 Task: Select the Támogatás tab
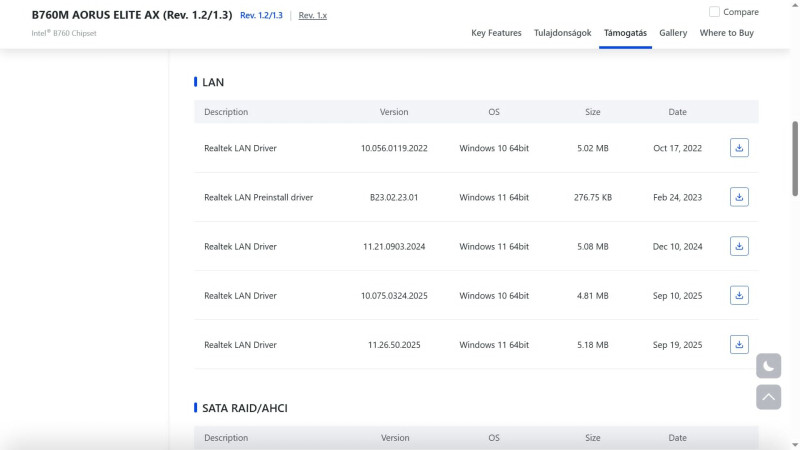(x=625, y=33)
